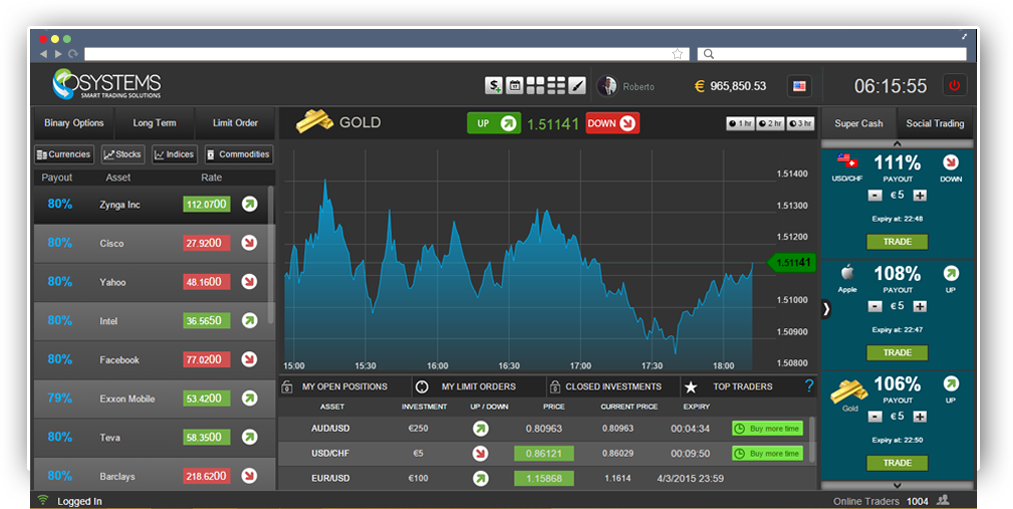
Task: Click the Gold bars icon in Super Cash
Action: coord(849,391)
